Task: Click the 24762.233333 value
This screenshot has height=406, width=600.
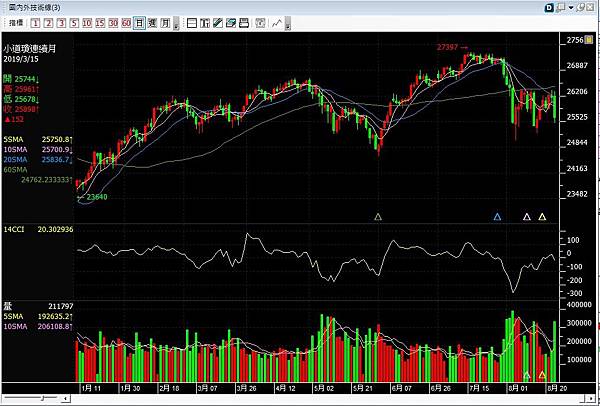Action: [47, 179]
